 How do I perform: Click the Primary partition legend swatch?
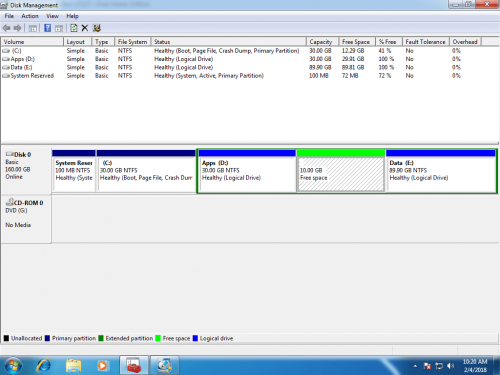pyautogui.click(x=47, y=338)
